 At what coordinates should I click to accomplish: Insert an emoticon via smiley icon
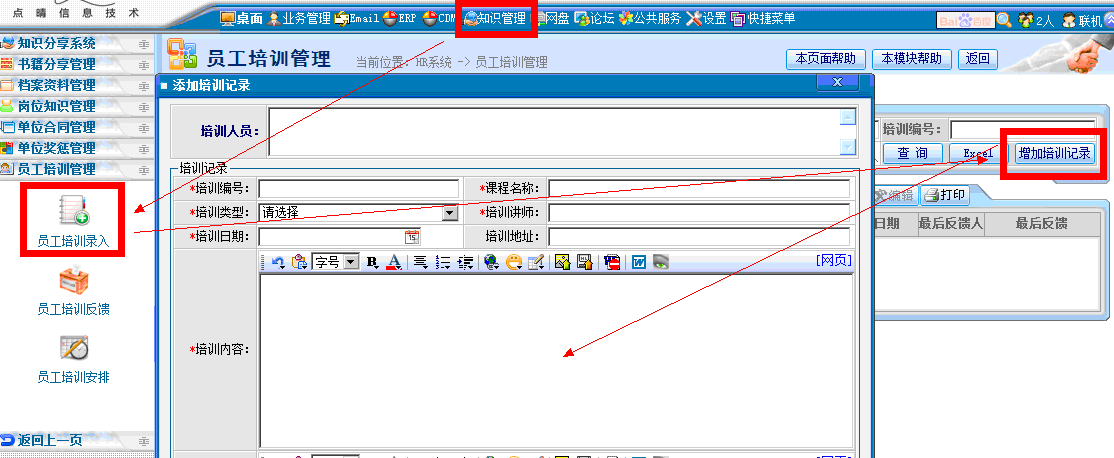point(514,262)
